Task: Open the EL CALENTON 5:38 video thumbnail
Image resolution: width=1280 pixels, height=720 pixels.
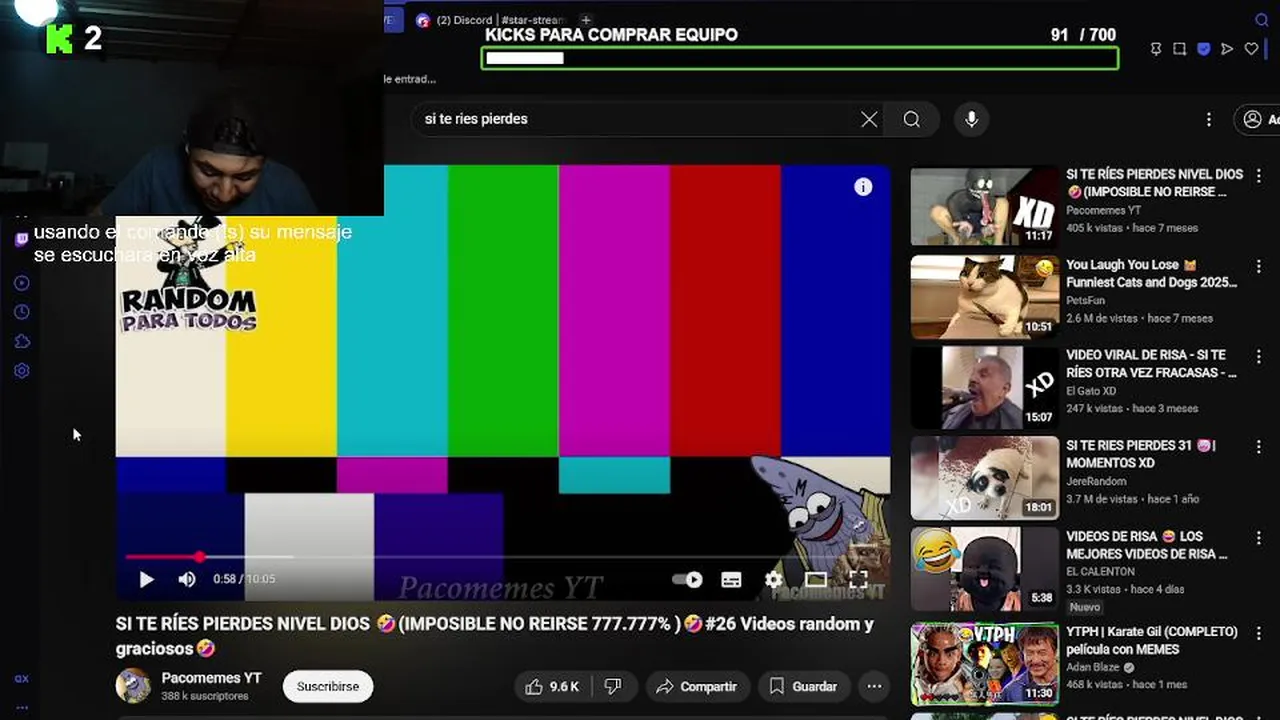Action: tap(984, 568)
